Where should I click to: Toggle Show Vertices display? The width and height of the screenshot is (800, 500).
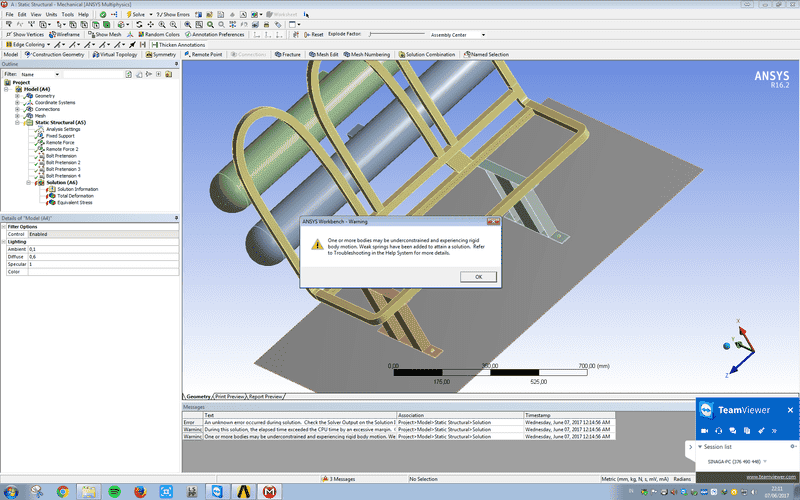(25, 34)
